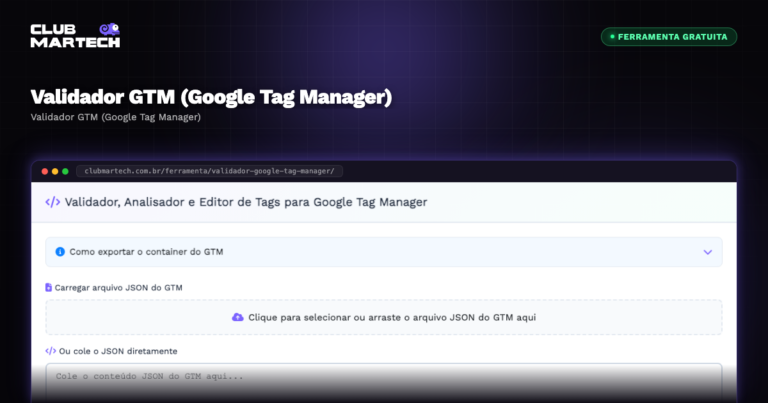Click the Carregar arquivo JSON do GTM label

tap(119, 288)
